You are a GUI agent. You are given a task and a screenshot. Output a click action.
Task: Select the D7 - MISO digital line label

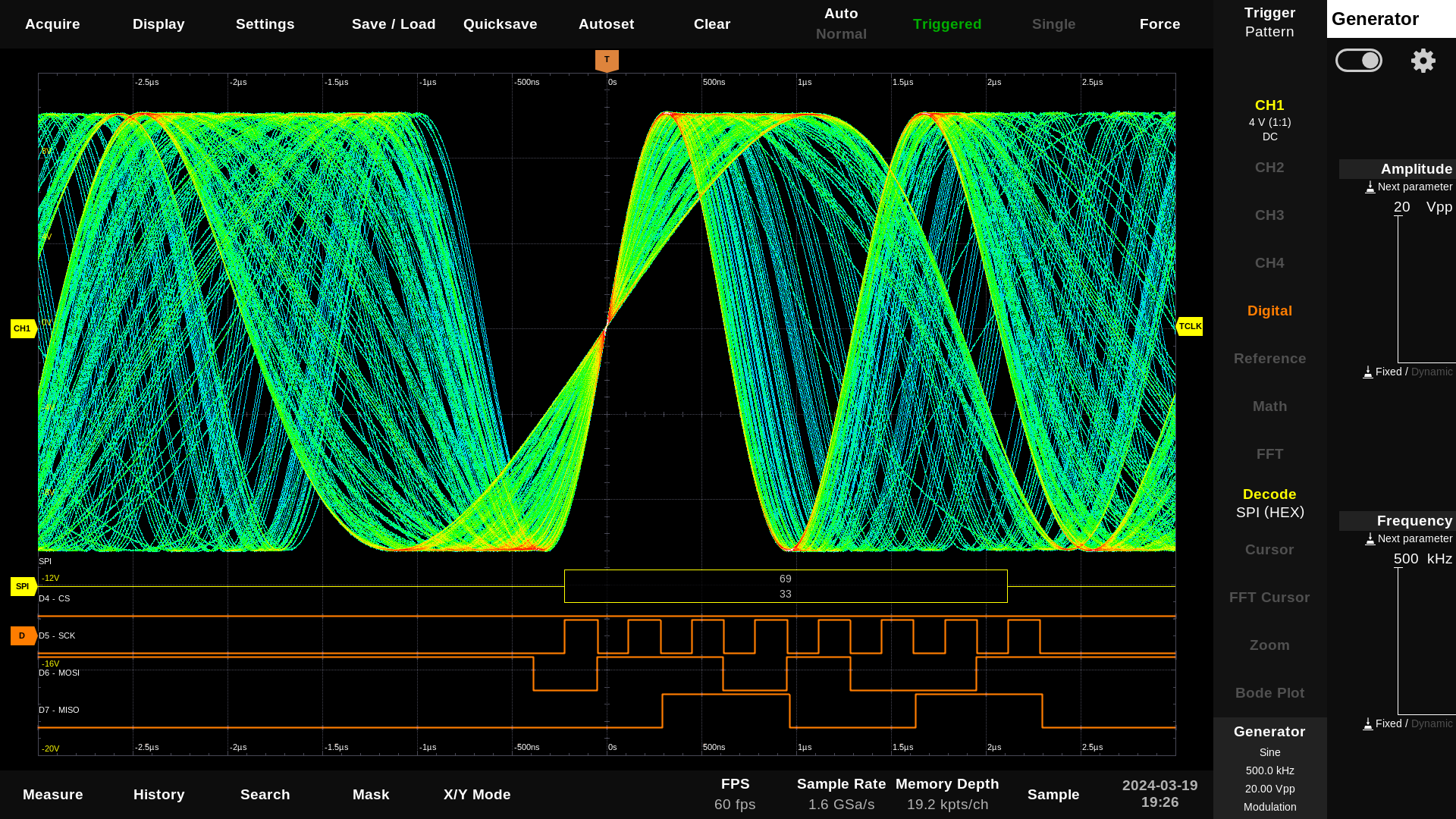tap(59, 710)
